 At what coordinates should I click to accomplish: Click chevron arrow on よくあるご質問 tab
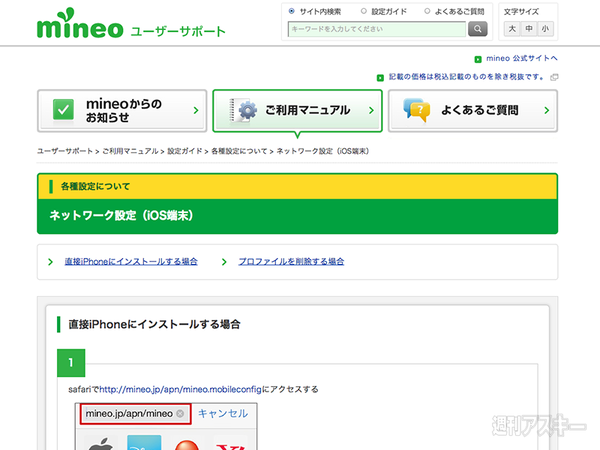pyautogui.click(x=546, y=111)
